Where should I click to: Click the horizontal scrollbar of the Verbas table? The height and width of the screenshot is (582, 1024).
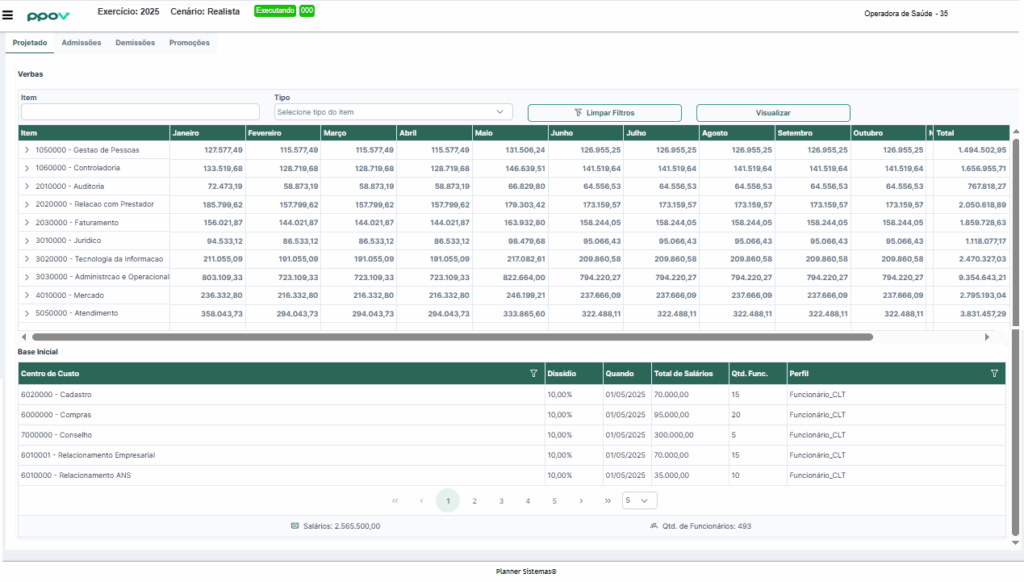[x=452, y=337]
